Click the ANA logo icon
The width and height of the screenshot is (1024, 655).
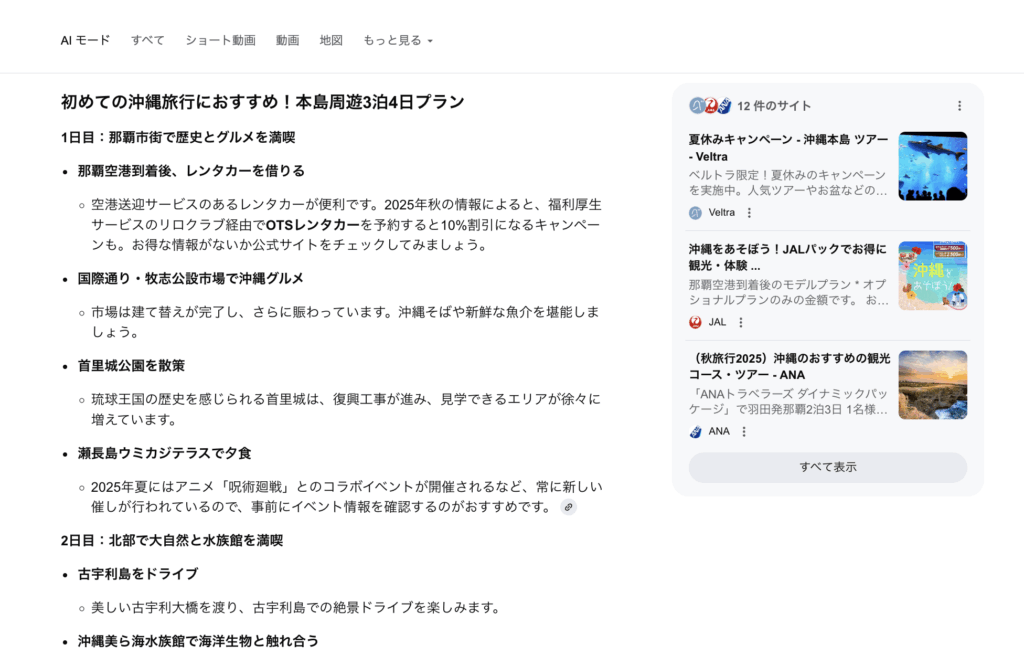(696, 432)
